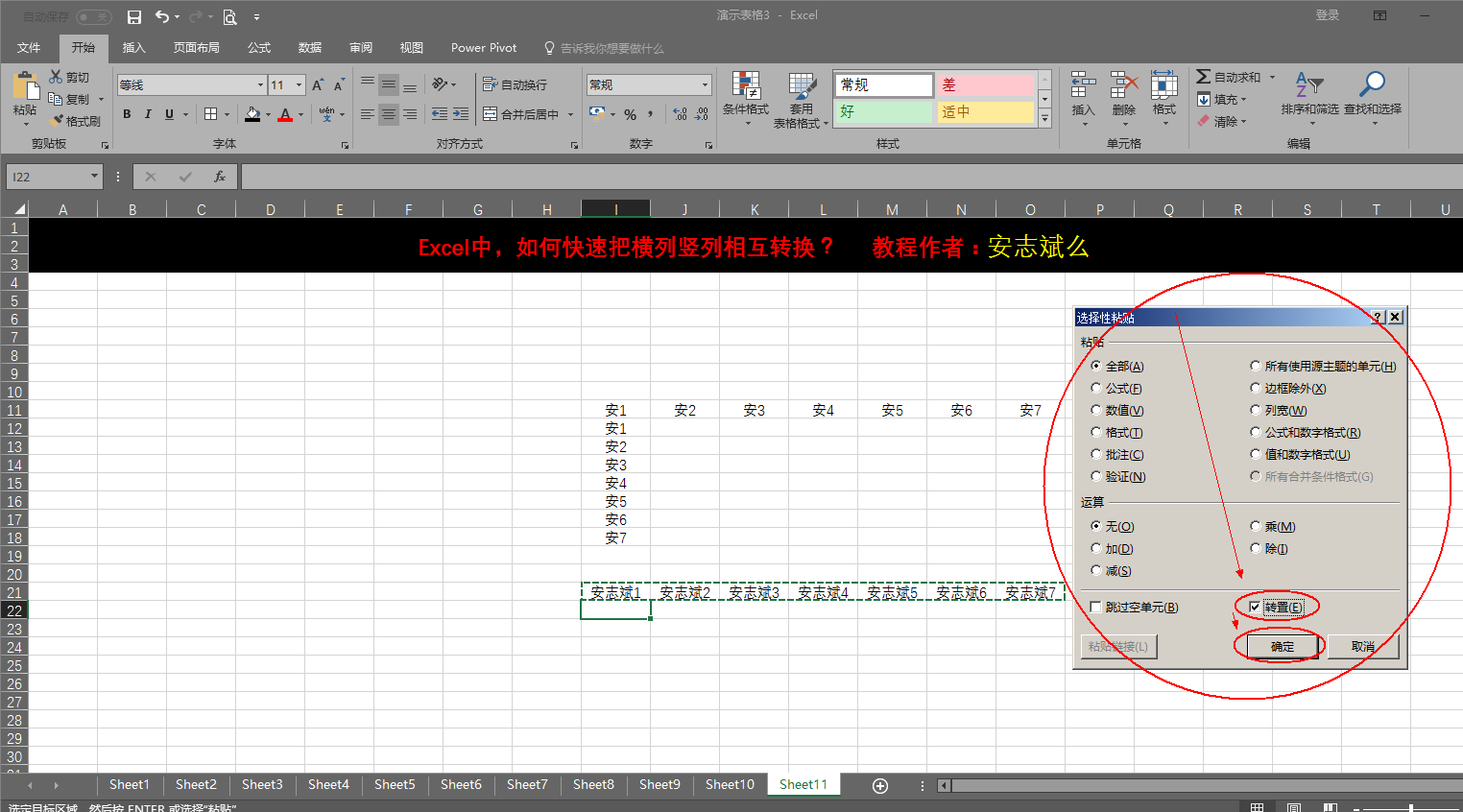
Task: Click the Save icon in the quick access toolbar
Action: (134, 16)
